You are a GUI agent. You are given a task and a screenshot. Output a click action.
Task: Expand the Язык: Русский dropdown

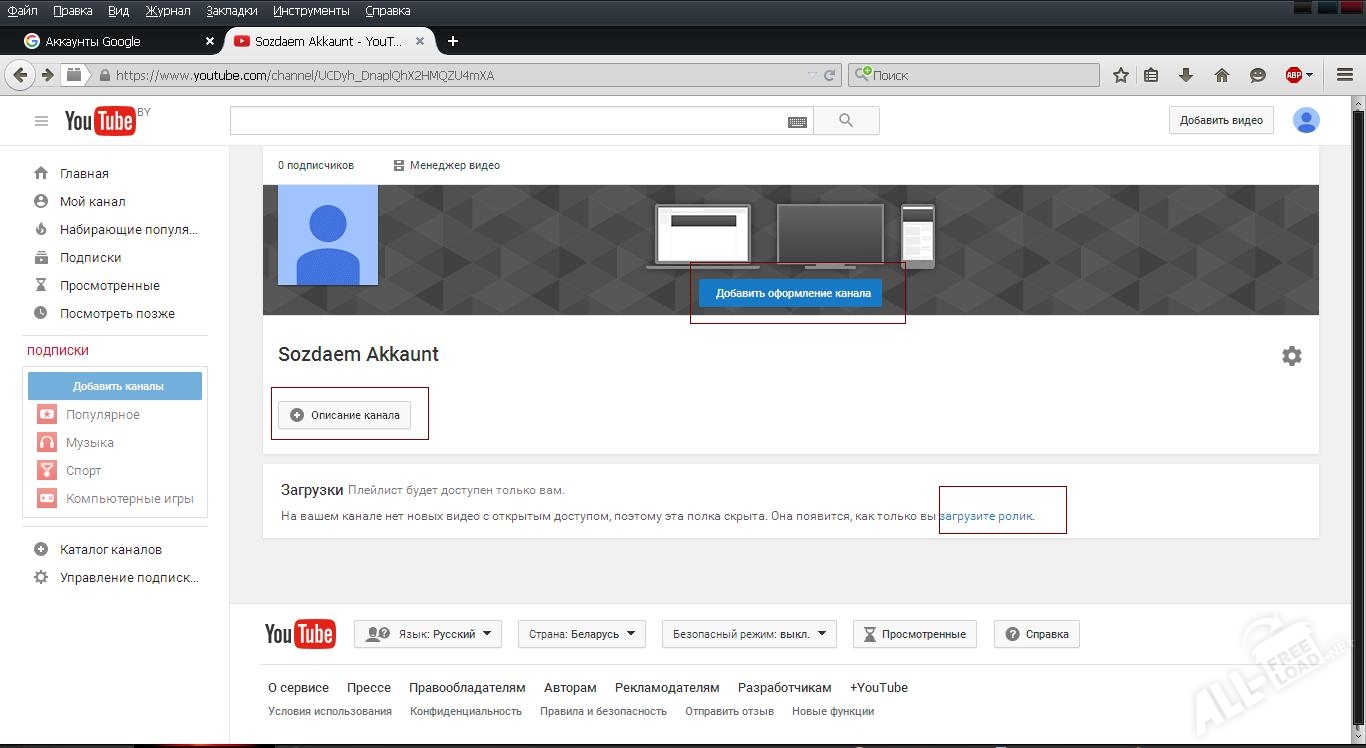[427, 634]
